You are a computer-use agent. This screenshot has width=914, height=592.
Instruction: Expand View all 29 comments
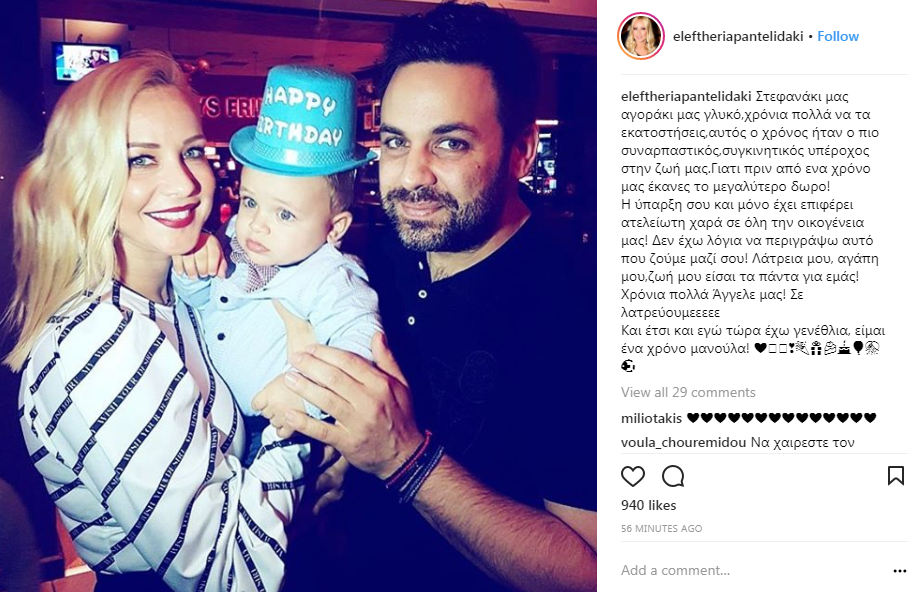tap(688, 392)
